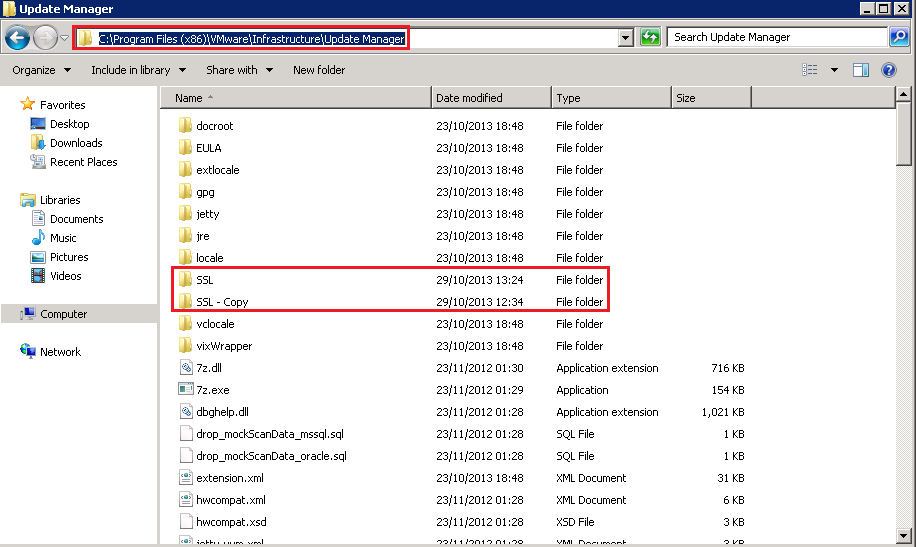Select the 7z.exe application file

tap(212, 390)
